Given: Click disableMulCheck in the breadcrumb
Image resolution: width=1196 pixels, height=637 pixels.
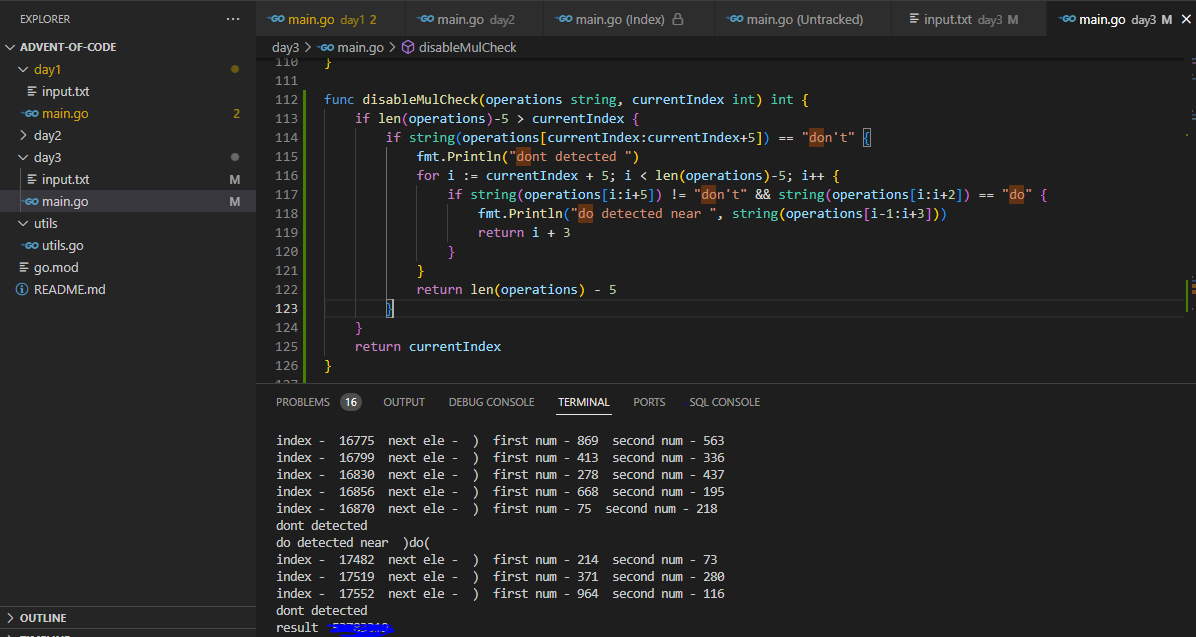Looking at the screenshot, I should click(x=468, y=47).
